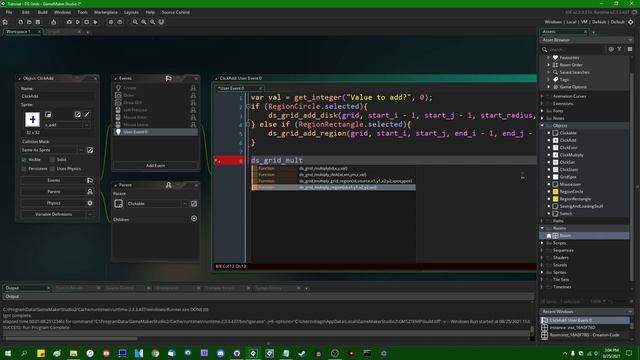Toggle the Visible checkbox

(x=24, y=160)
